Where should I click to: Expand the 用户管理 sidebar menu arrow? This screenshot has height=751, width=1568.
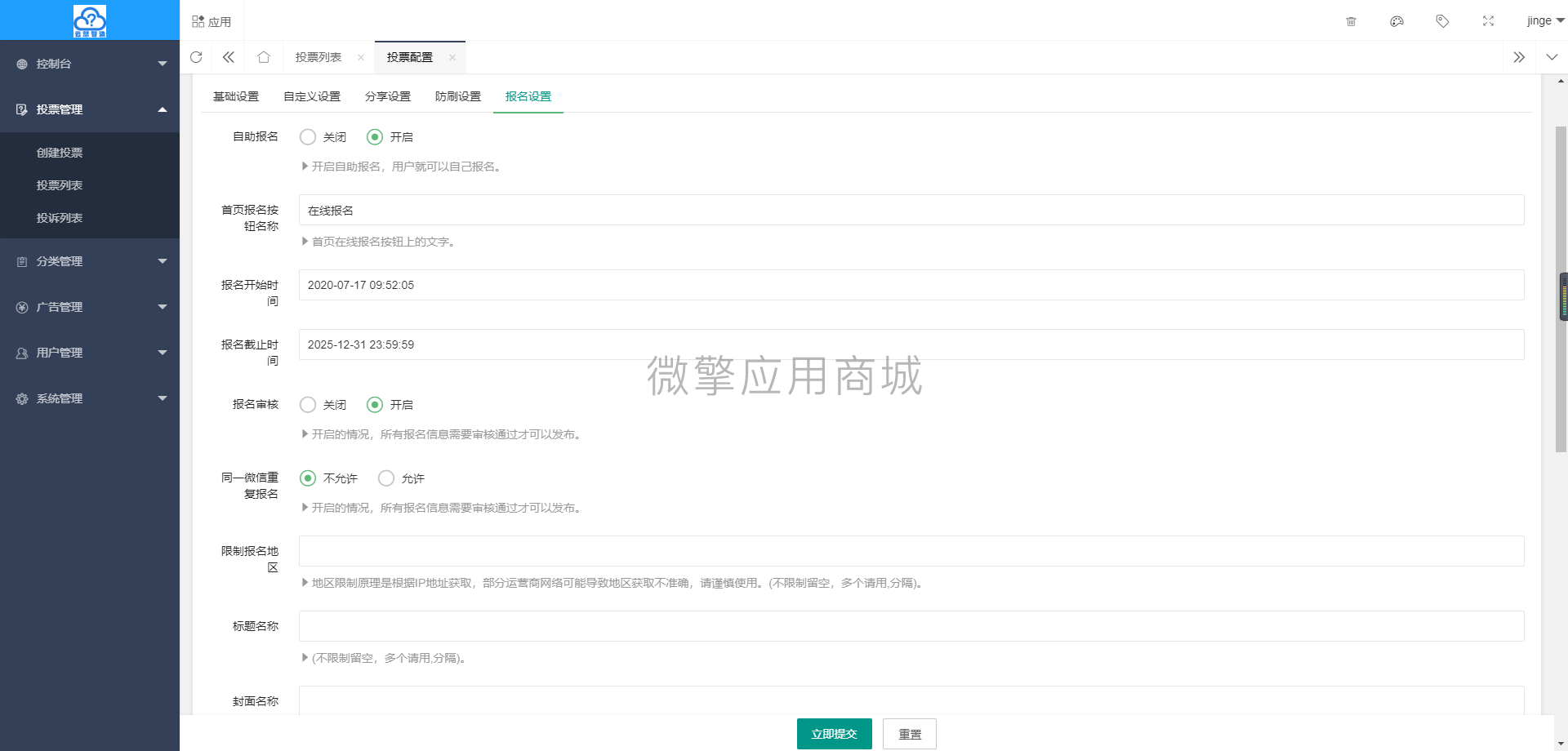163,353
